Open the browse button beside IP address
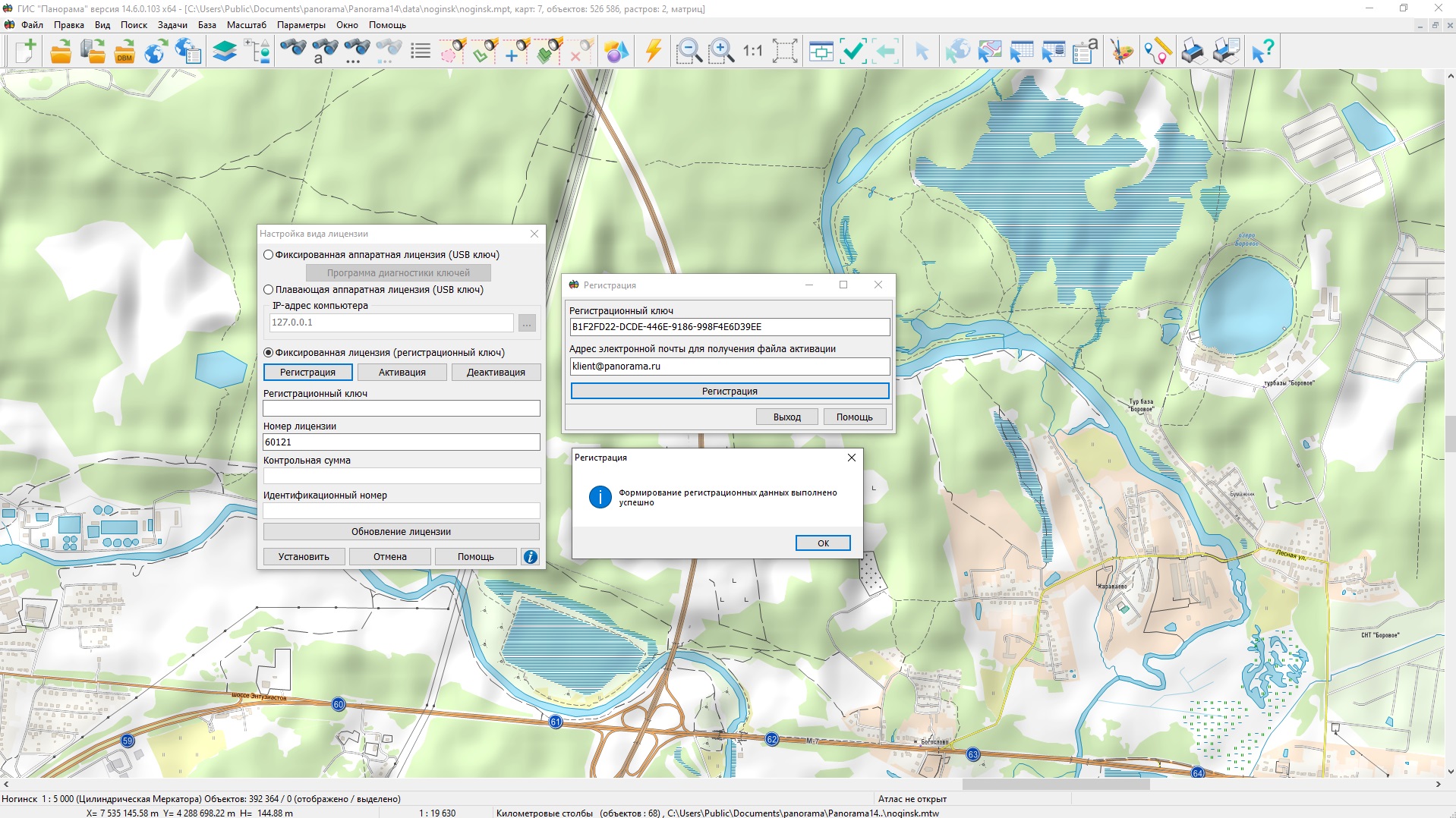Viewport: 1456px width, 818px height. pos(527,323)
